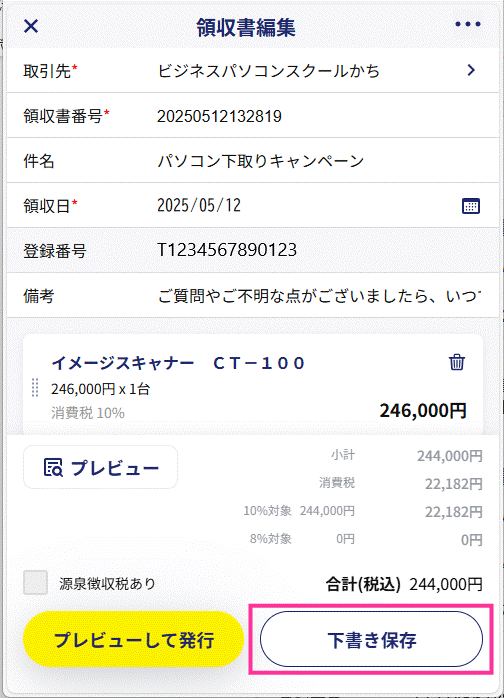Click the 領収日 date value 2025/05/12
The height and width of the screenshot is (698, 504).
(x=199, y=205)
